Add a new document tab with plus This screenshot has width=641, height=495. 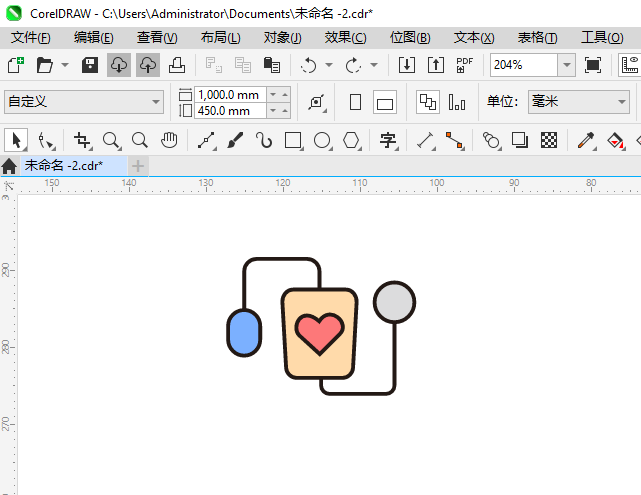click(138, 166)
